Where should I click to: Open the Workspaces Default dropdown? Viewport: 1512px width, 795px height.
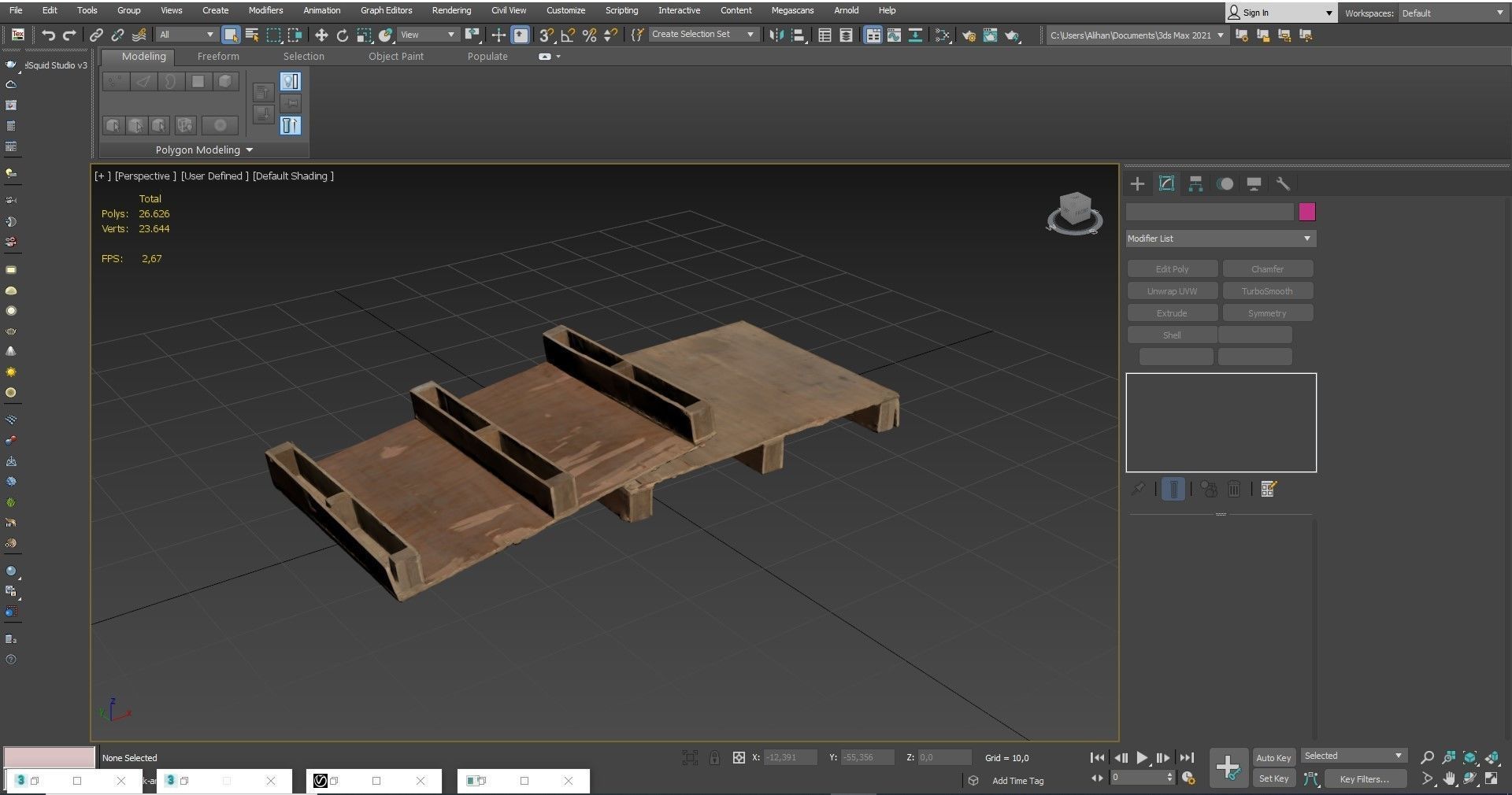[x=1453, y=13]
